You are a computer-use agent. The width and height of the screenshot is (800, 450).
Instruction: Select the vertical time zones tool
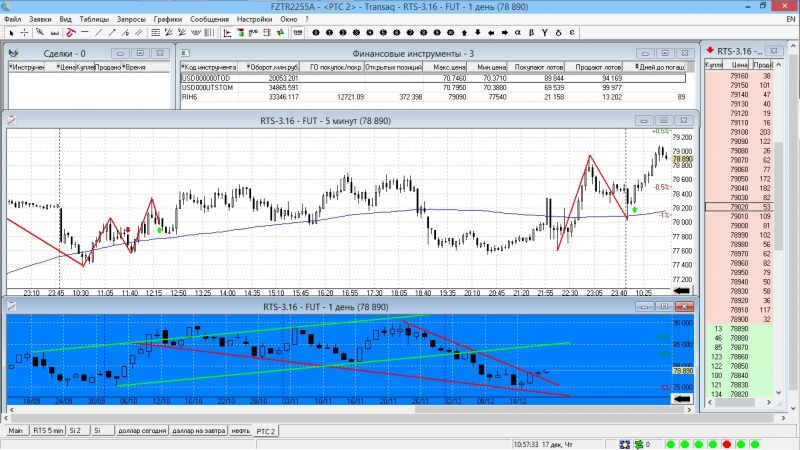[x=209, y=33]
